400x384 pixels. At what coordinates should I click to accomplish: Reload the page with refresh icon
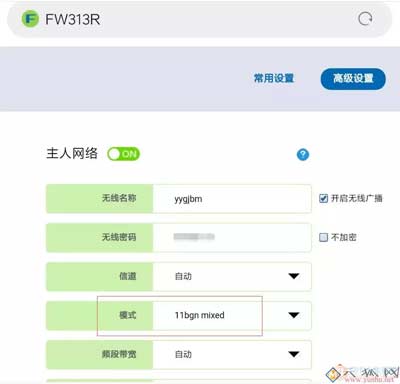365,19
